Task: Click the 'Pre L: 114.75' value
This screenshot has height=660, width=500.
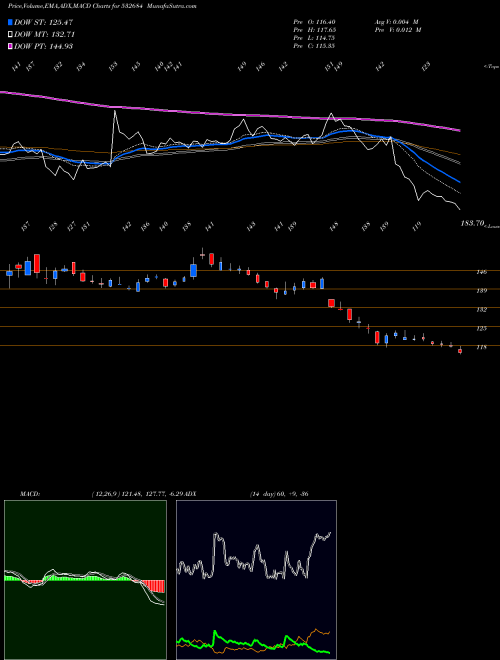Action: pyautogui.click(x=314, y=38)
